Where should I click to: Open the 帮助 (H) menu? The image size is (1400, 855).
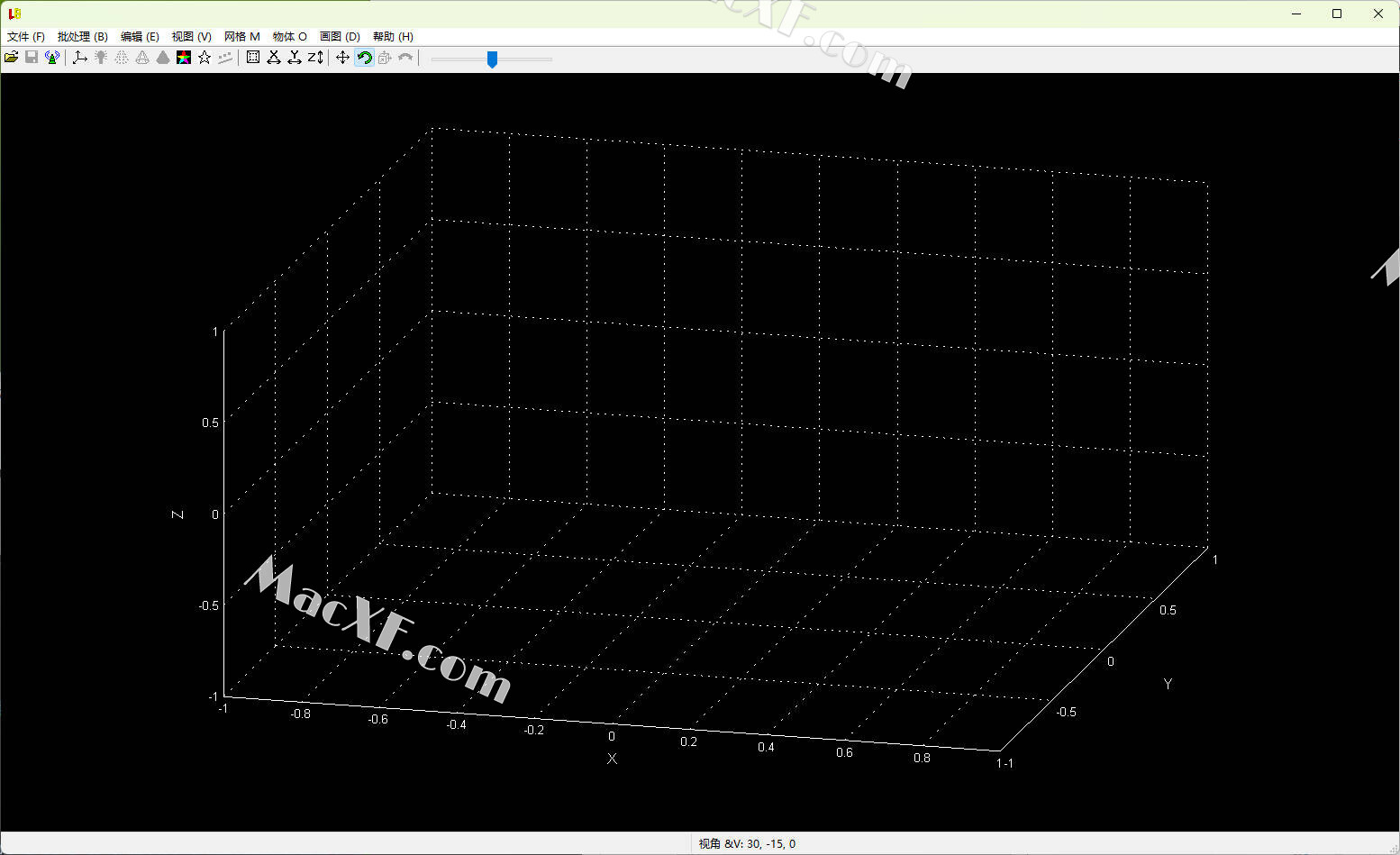tap(393, 37)
